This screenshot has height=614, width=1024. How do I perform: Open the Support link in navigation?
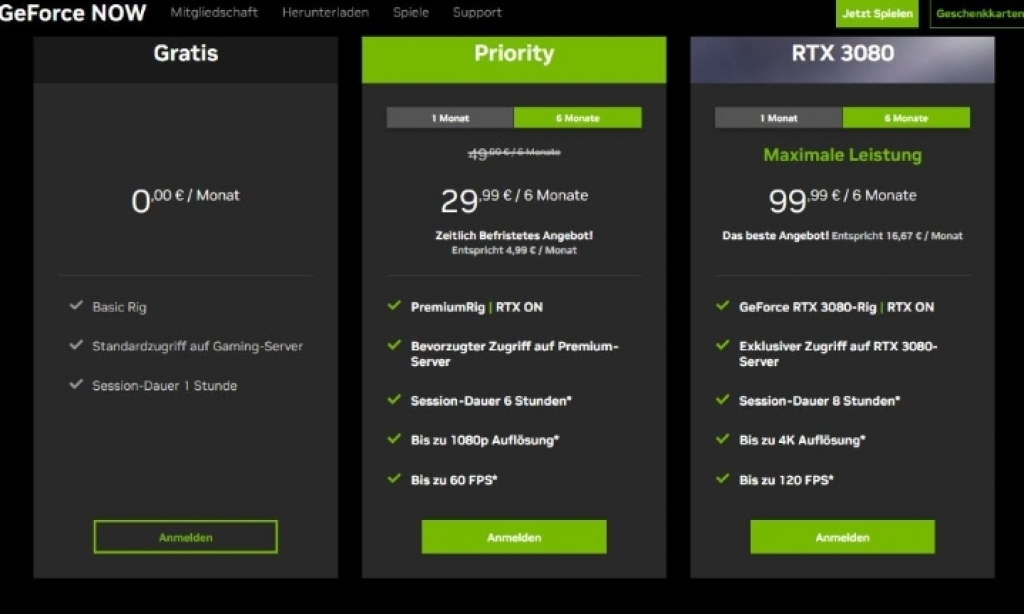coord(477,13)
